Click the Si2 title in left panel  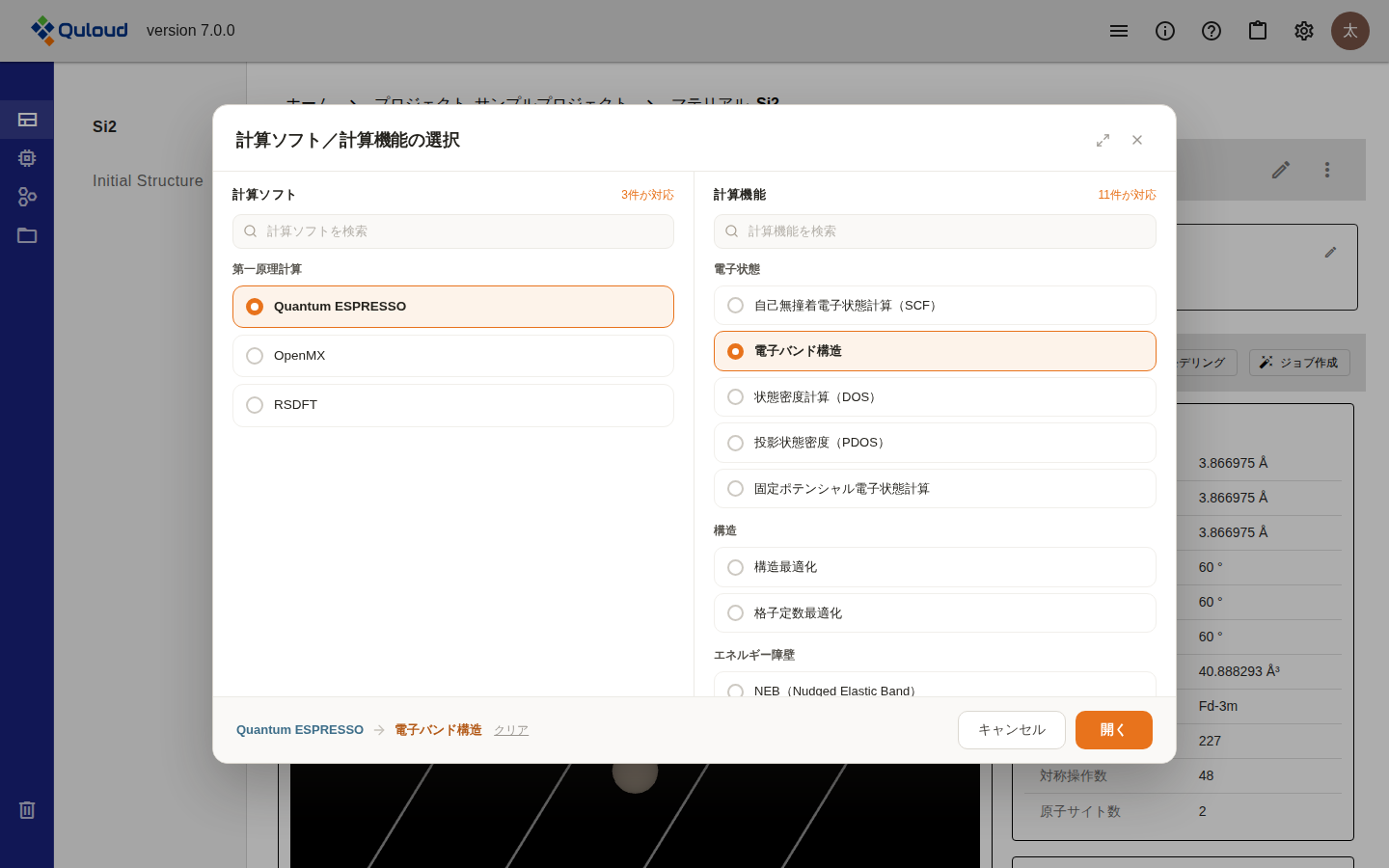104,126
